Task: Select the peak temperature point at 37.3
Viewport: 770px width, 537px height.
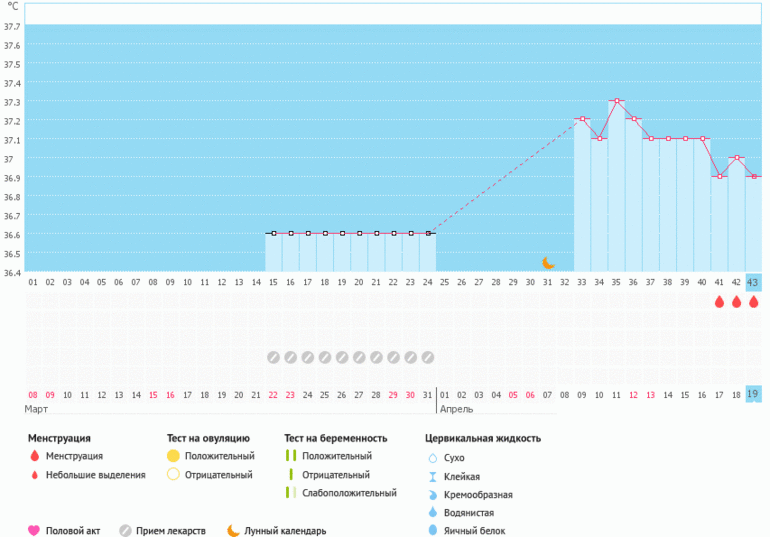Action: (616, 101)
